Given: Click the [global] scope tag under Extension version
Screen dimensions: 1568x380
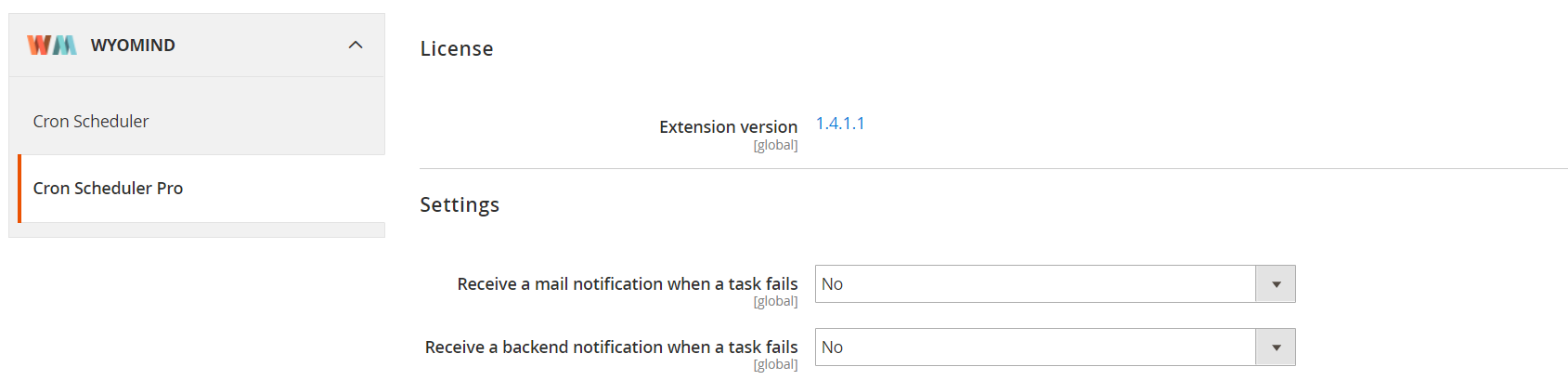Looking at the screenshot, I should pos(776,146).
